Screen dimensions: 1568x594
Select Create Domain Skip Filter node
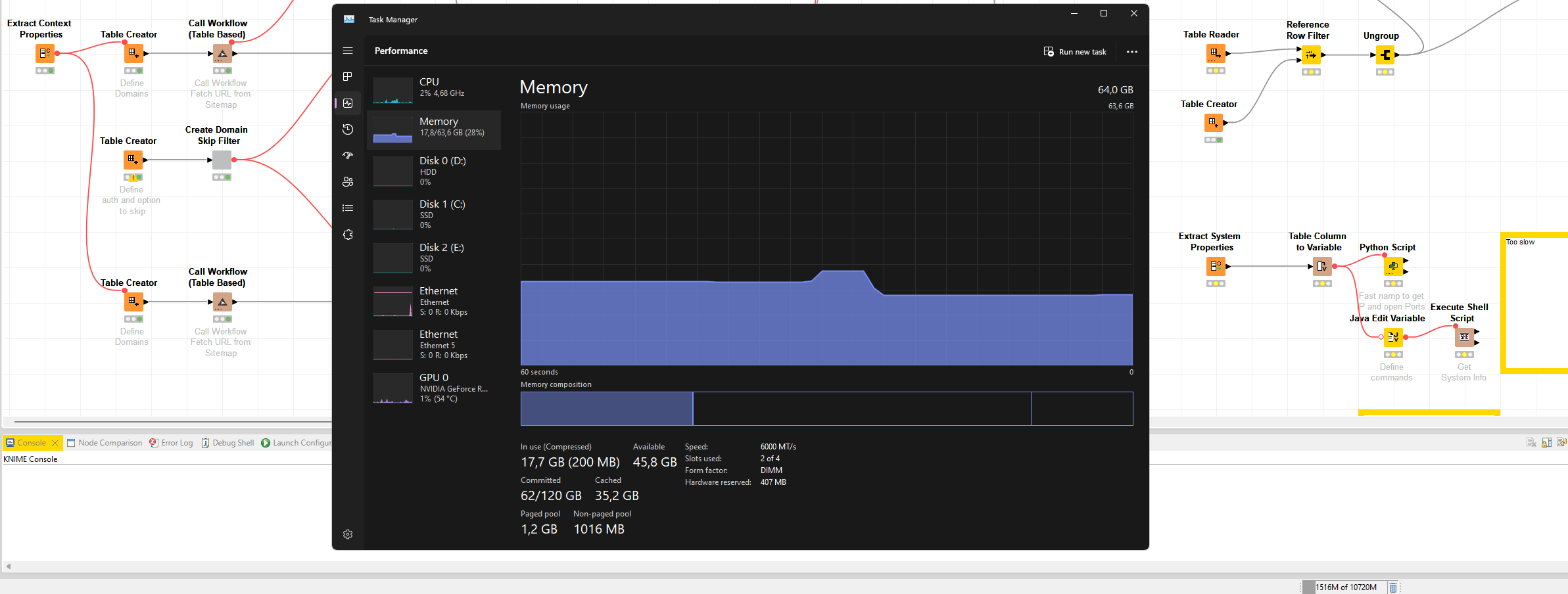[x=222, y=160]
